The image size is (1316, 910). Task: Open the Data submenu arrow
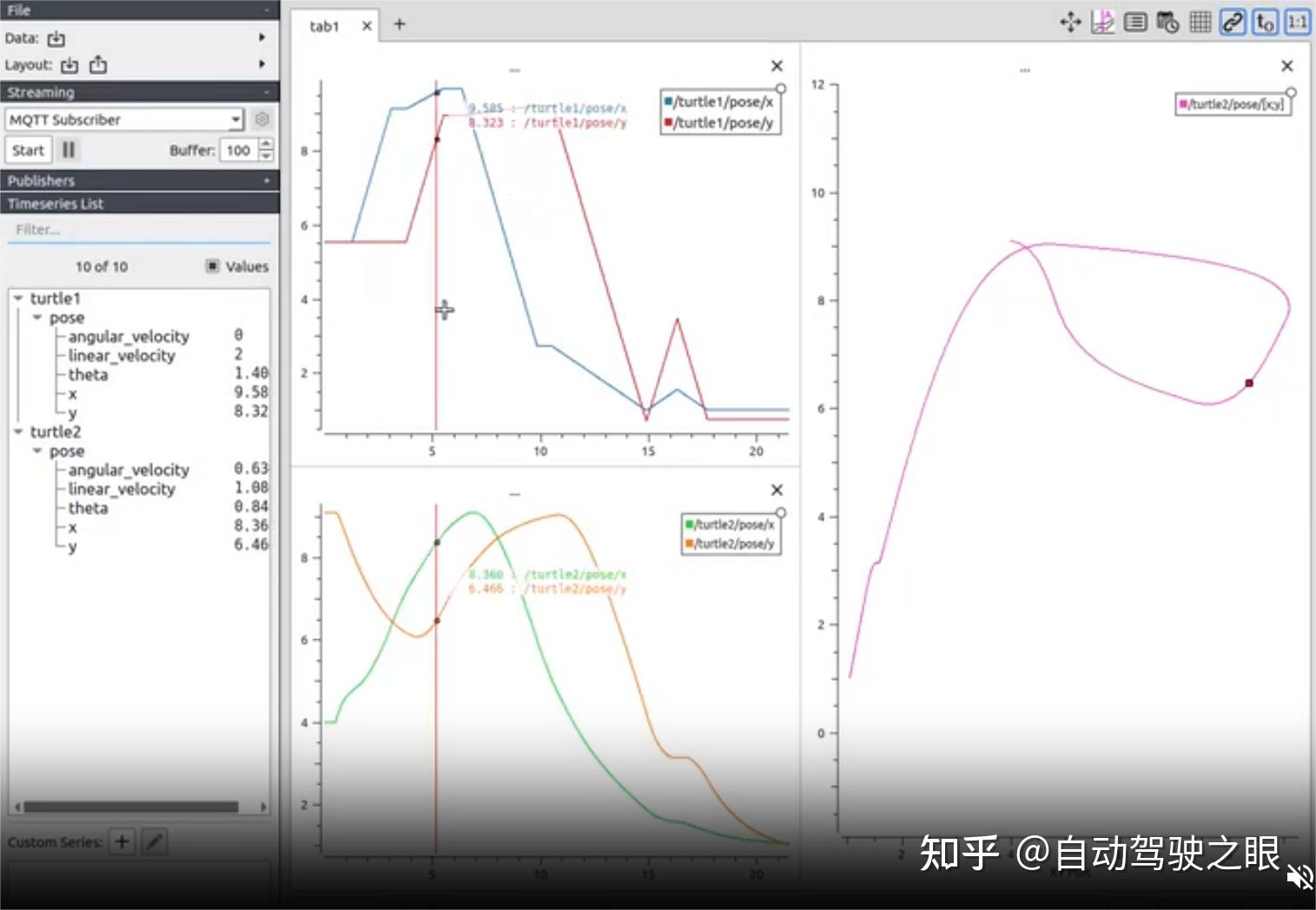(263, 38)
